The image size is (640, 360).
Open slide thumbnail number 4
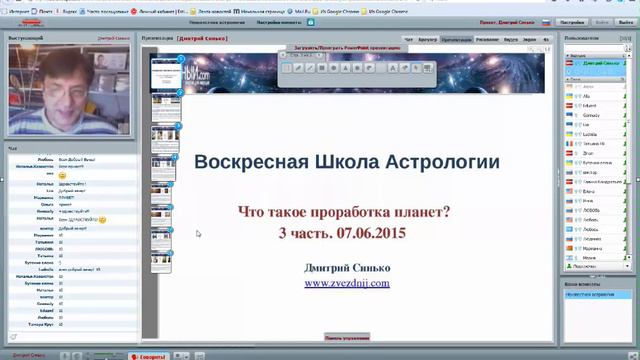click(164, 169)
